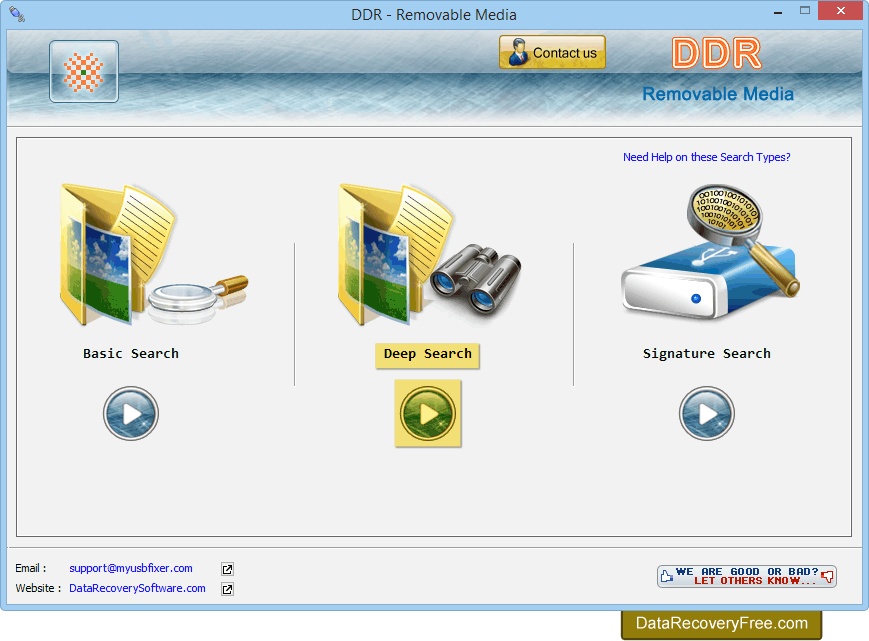Click the Website: label
This screenshot has height=641, width=869.
tap(38, 588)
